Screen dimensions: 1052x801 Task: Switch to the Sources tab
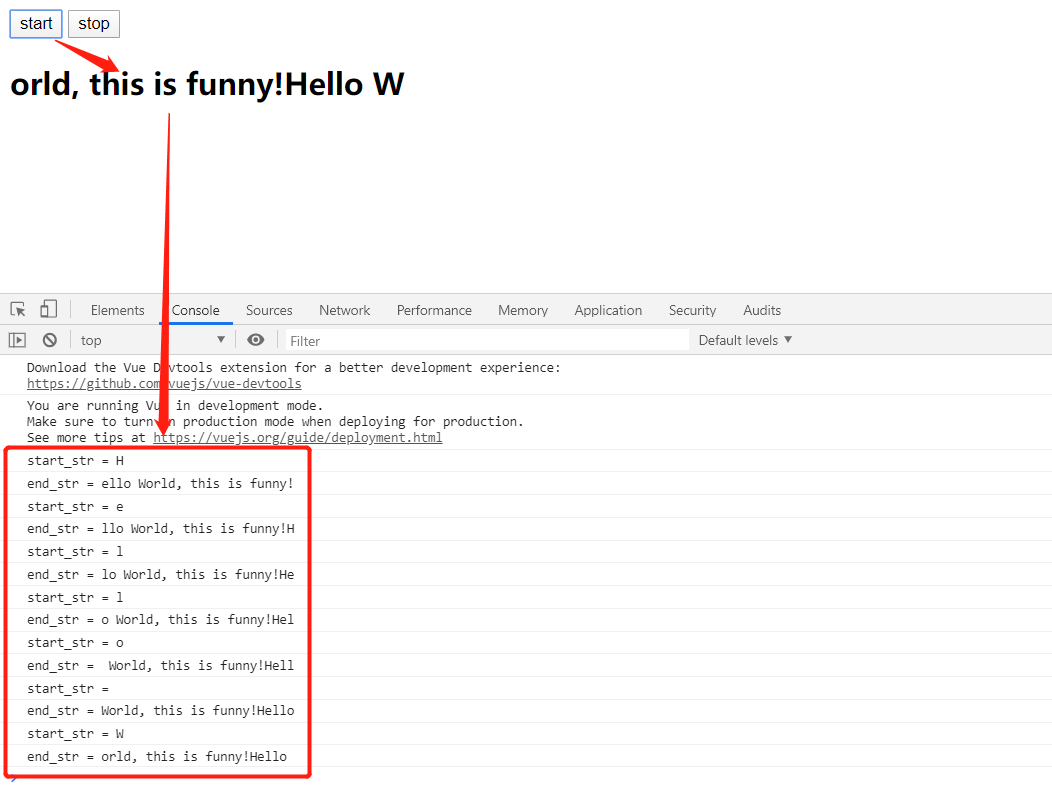click(x=269, y=310)
